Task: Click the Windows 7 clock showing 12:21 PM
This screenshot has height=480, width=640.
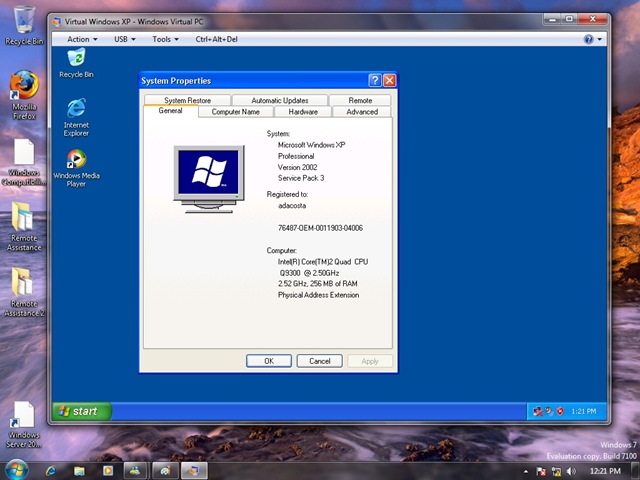Action: [605, 471]
